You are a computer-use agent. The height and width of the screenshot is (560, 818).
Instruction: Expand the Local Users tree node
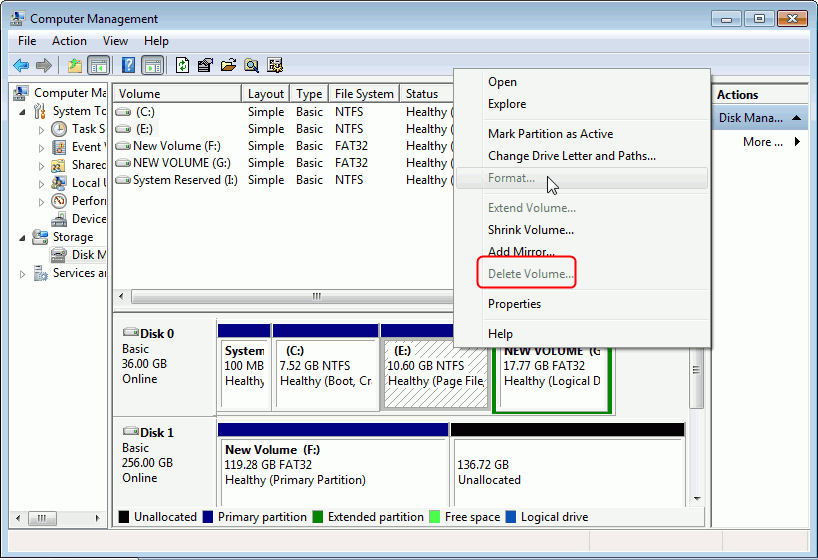41,184
